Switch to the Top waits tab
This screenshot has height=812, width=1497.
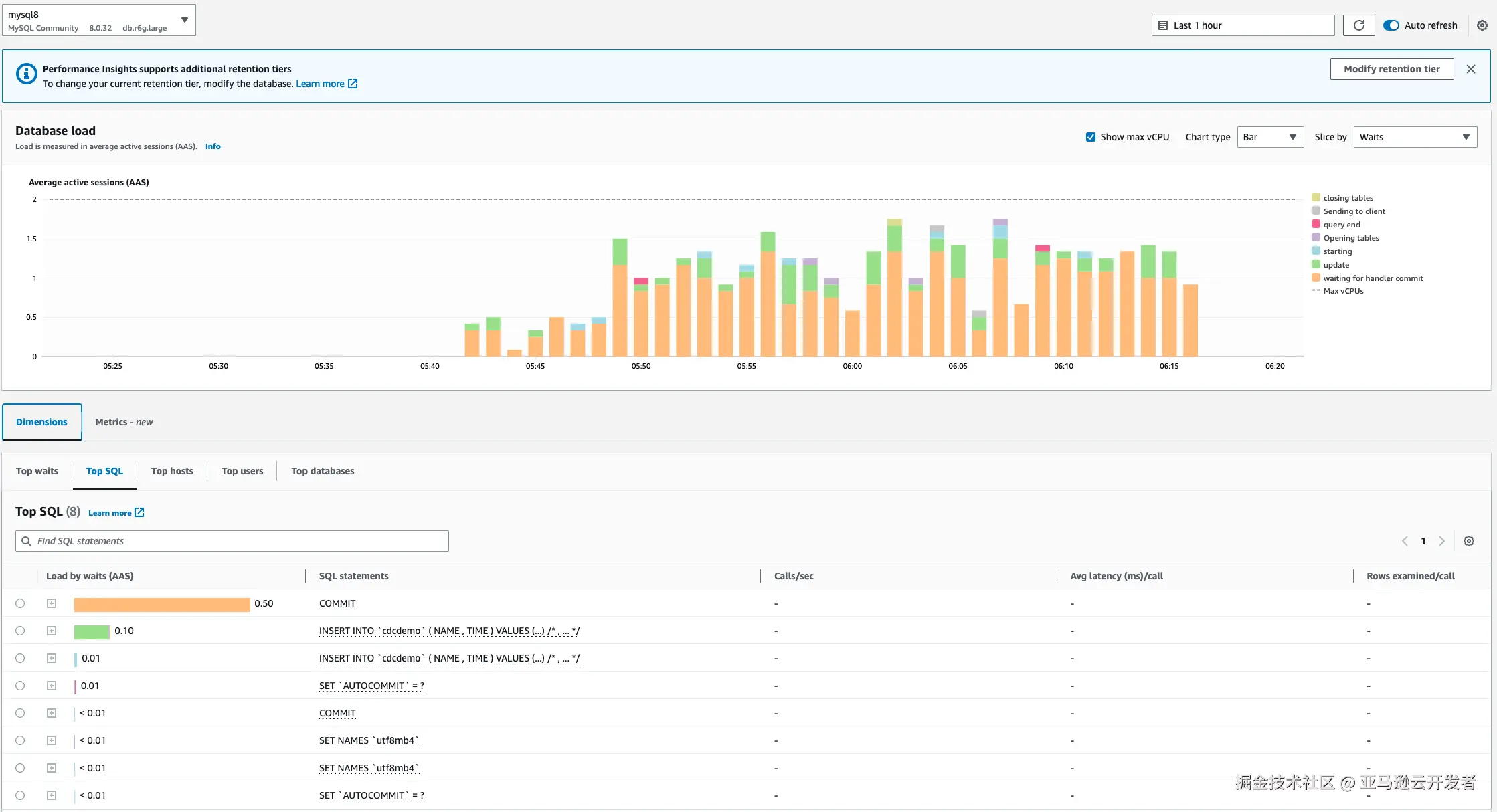(37, 471)
